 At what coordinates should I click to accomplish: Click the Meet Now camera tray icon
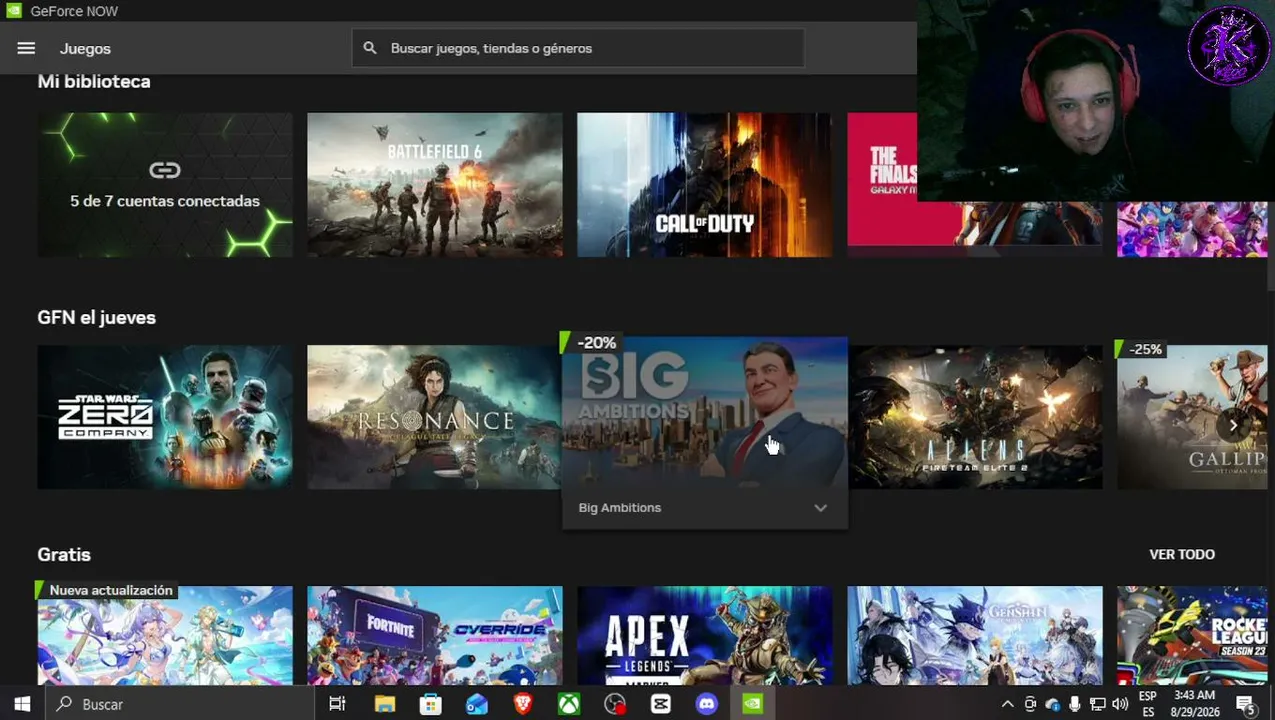(1030, 704)
